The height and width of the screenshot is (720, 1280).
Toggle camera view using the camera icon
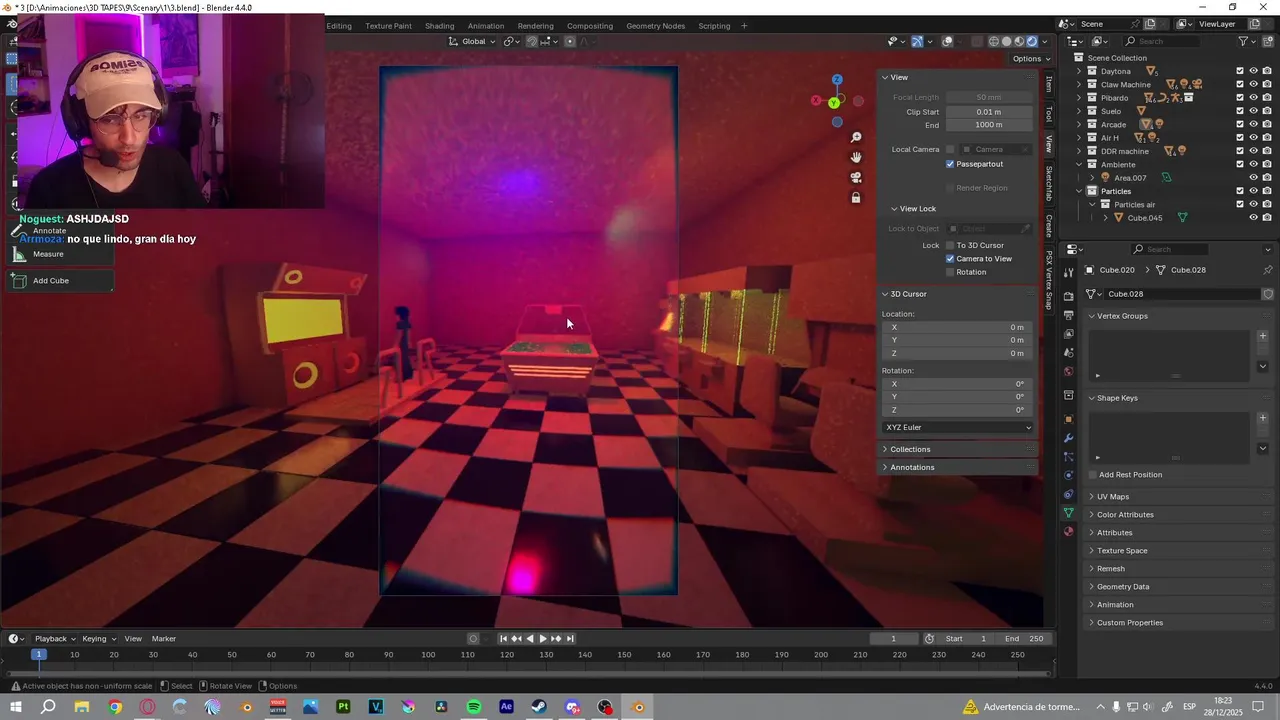(x=856, y=177)
